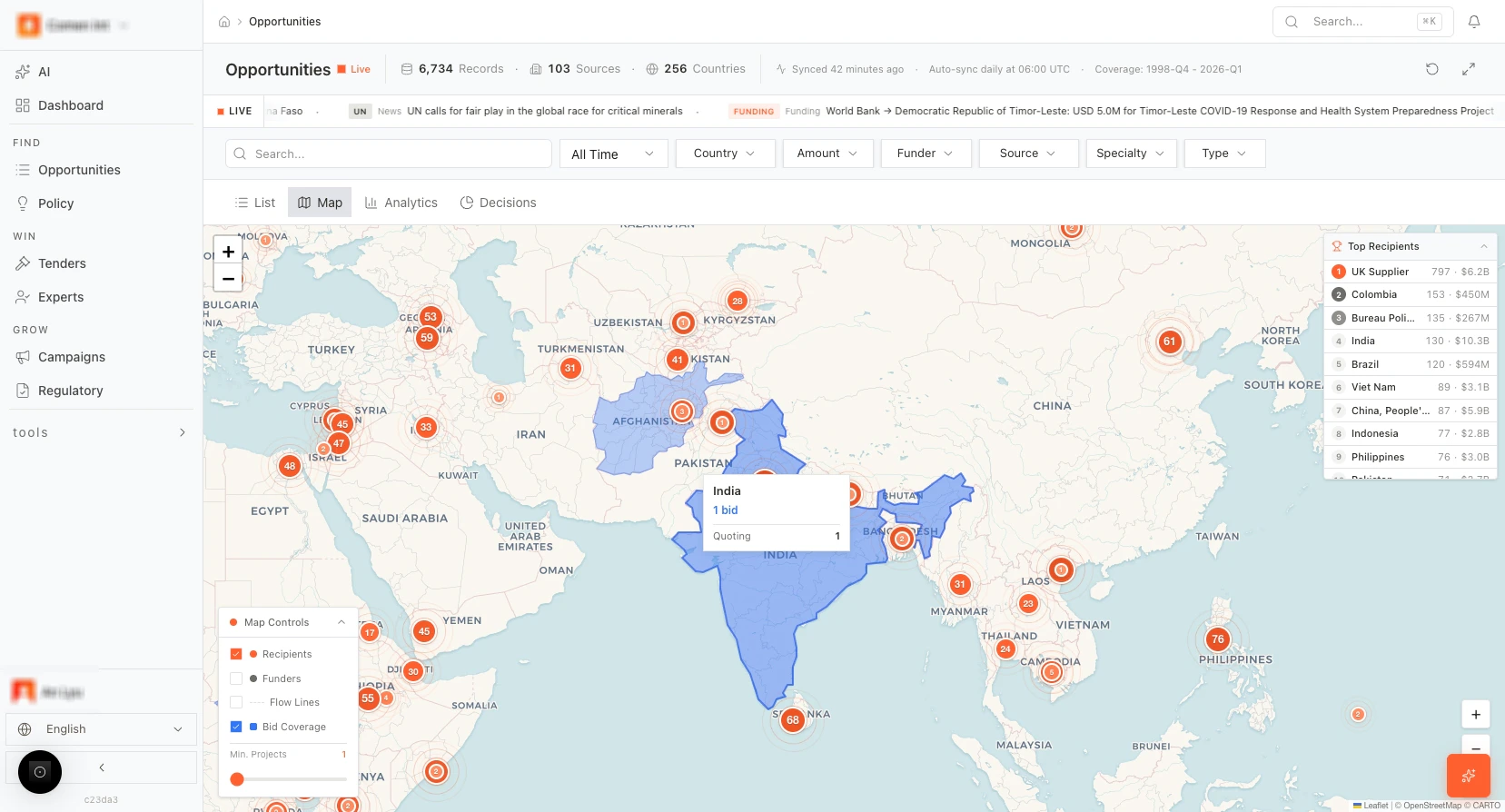Click the cluster marker numbered 33 near Iran

tap(426, 427)
